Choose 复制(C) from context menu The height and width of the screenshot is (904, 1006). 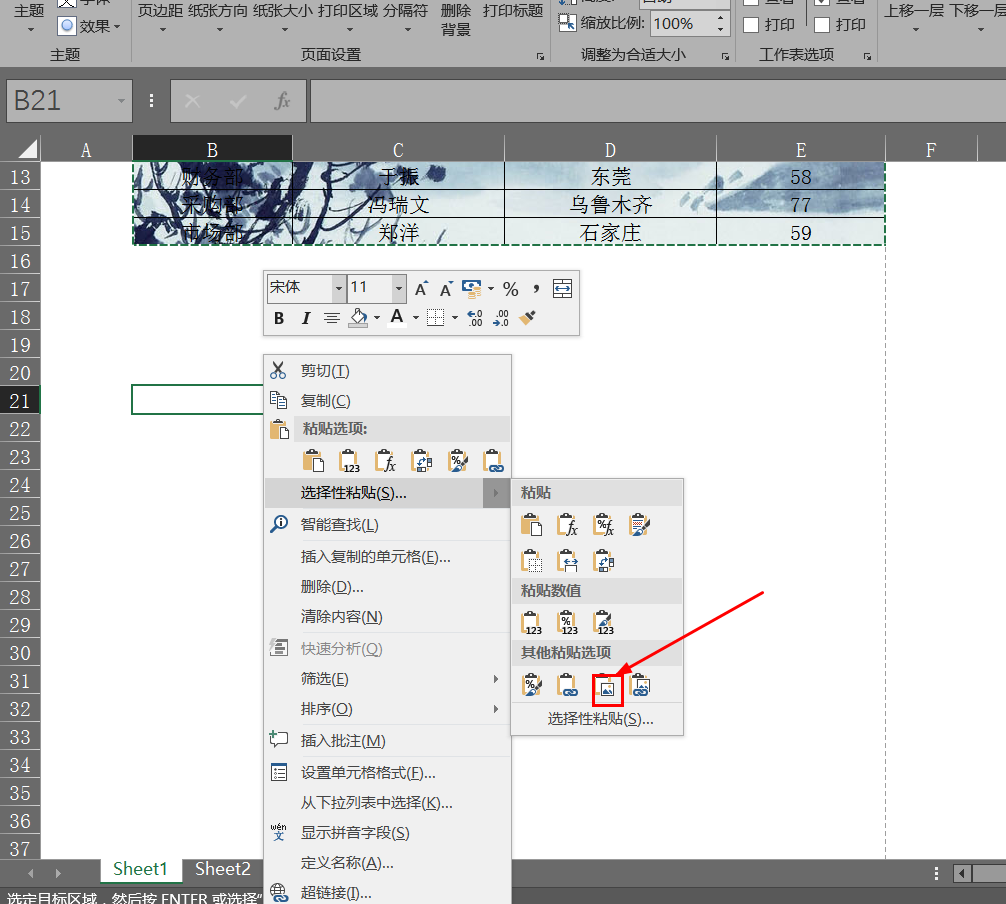pyautogui.click(x=388, y=400)
